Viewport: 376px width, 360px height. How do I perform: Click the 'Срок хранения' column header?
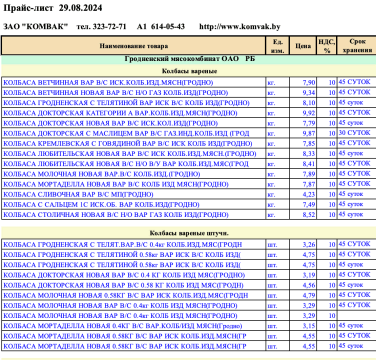coord(357,46)
